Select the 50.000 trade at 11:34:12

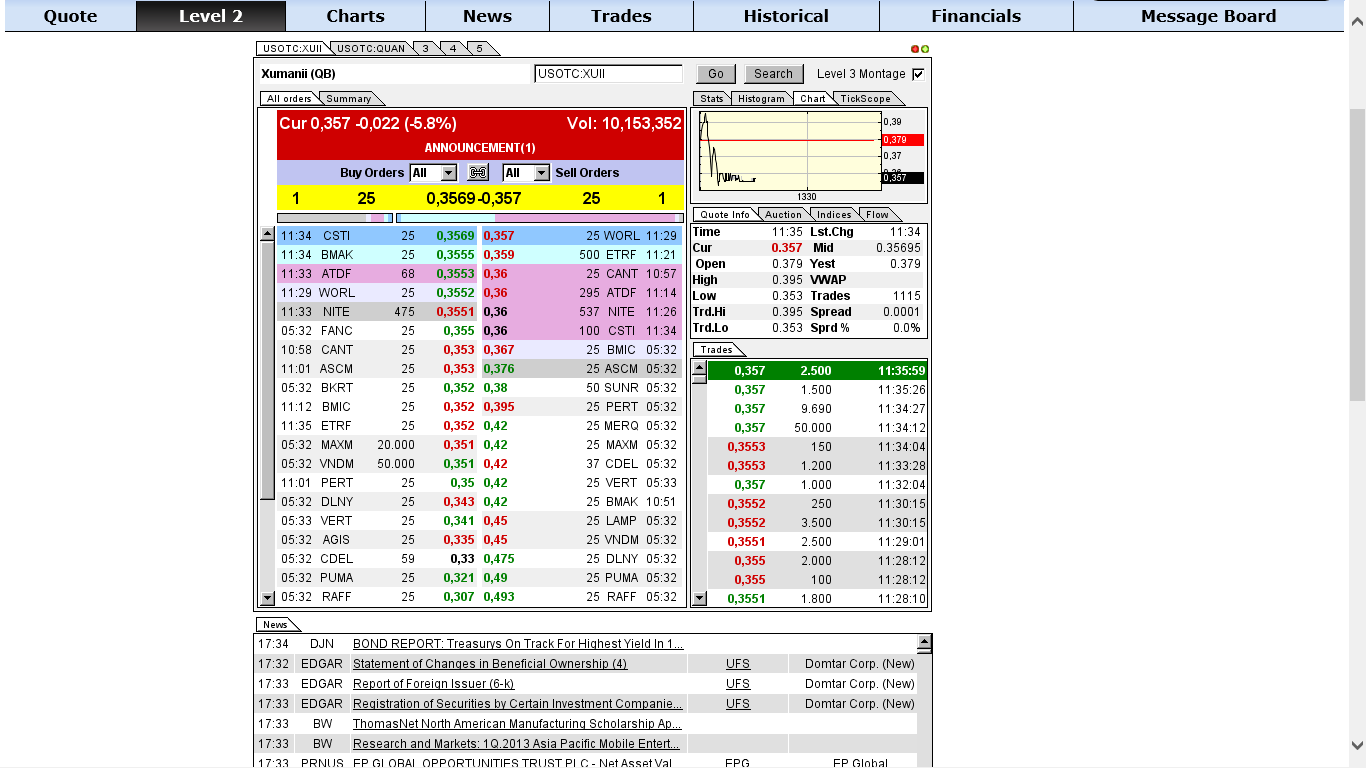[x=817, y=428]
